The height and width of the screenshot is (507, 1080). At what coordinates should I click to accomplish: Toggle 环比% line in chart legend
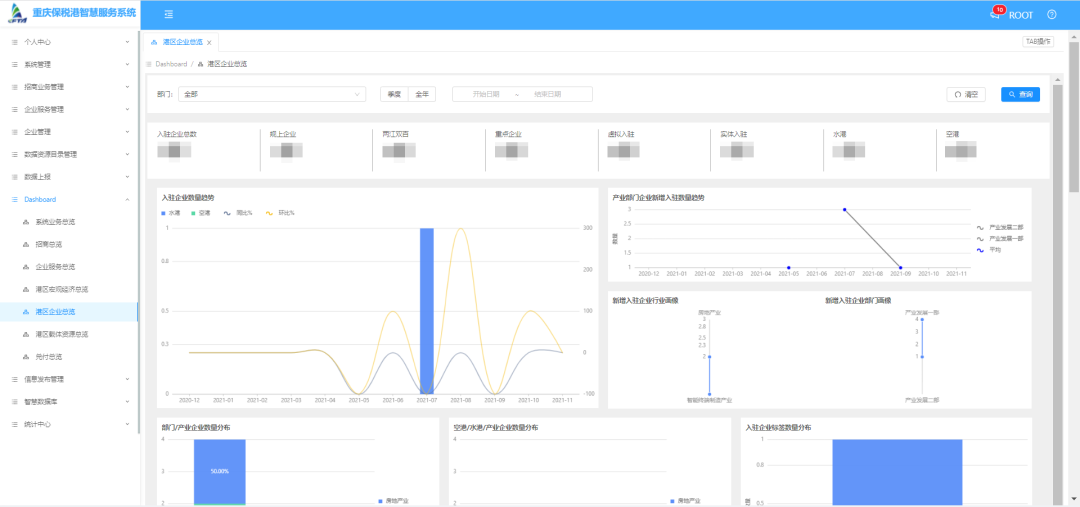280,213
